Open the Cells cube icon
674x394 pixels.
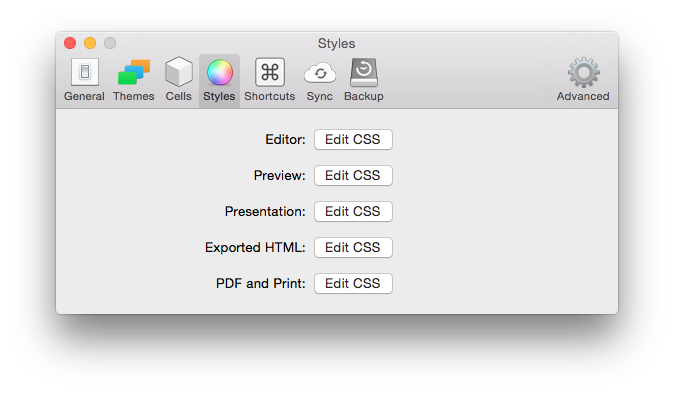tap(178, 72)
